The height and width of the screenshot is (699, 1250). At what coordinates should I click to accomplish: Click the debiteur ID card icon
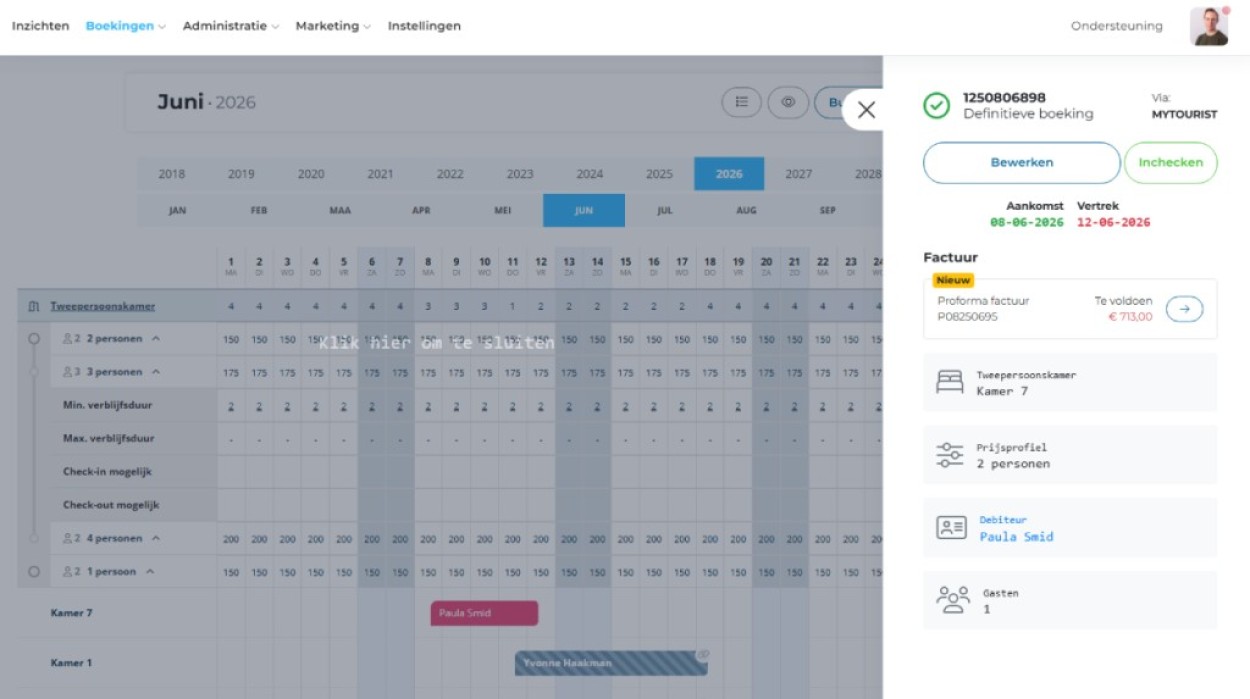(x=951, y=528)
